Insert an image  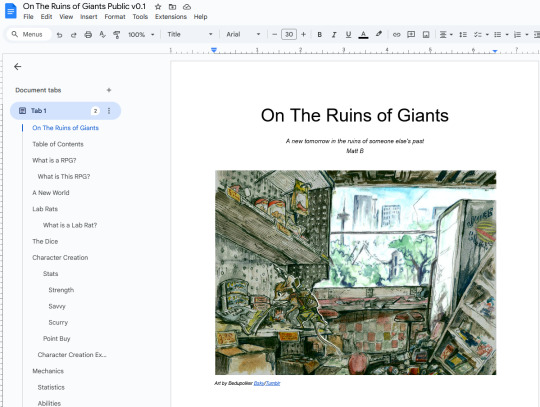426,34
